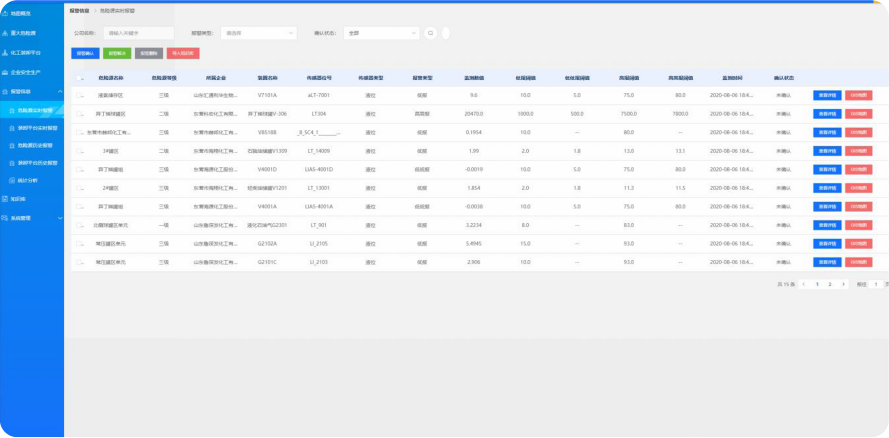Expand the 系统管理 sidebar group chevron
889x438 pixels.
[60, 218]
